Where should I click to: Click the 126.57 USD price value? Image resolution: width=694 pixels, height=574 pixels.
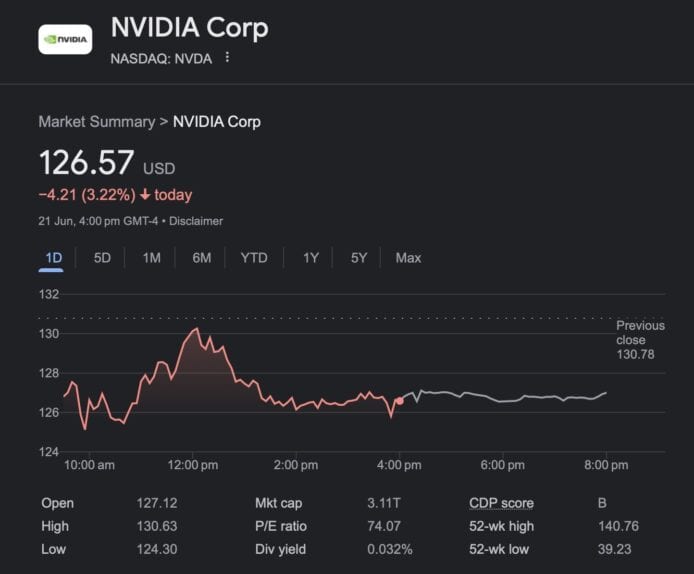88,165
